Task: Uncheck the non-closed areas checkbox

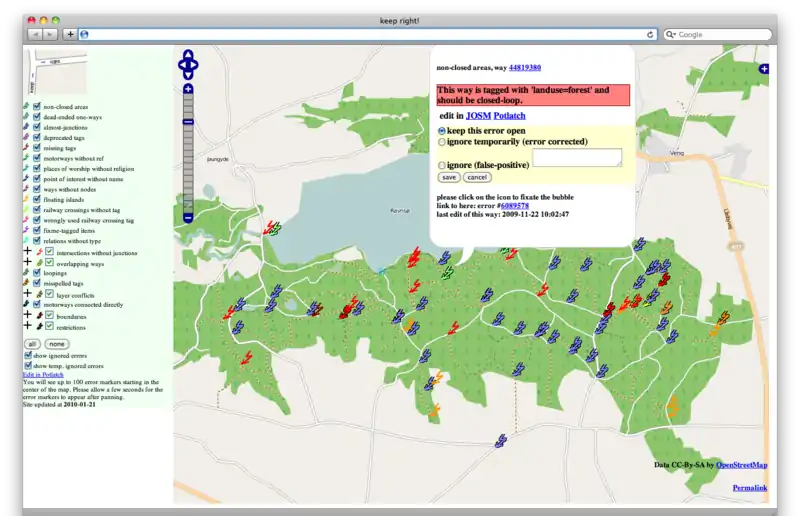Action: tap(36, 106)
